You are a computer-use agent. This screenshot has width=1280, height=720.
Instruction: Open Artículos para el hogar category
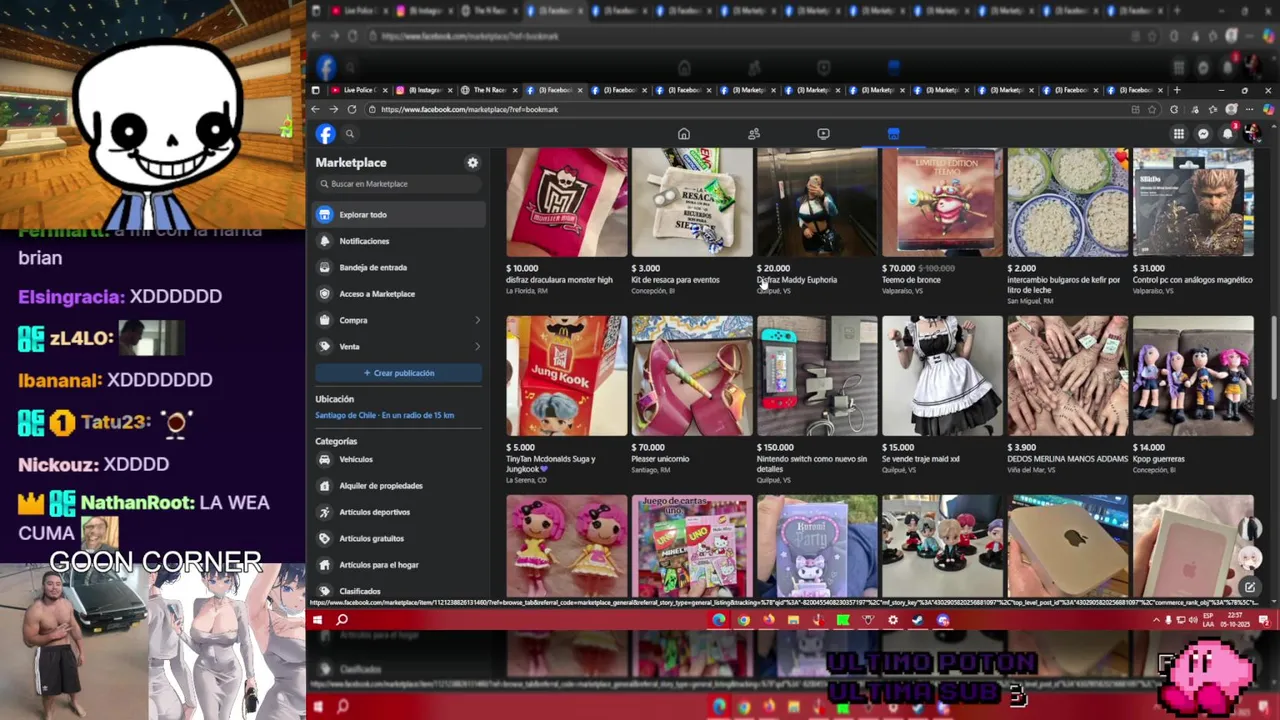398,565
